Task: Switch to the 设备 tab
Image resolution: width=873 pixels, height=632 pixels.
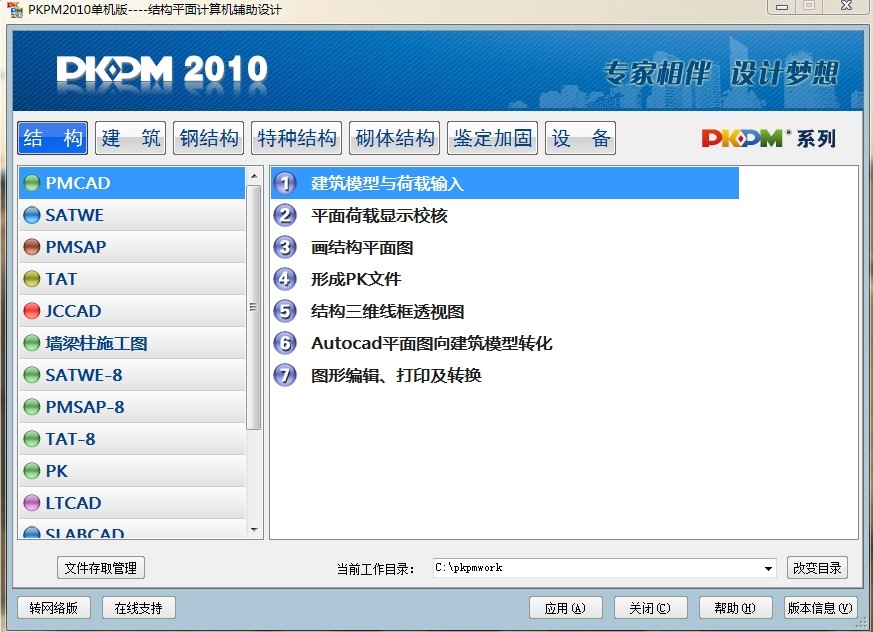Action: (581, 138)
